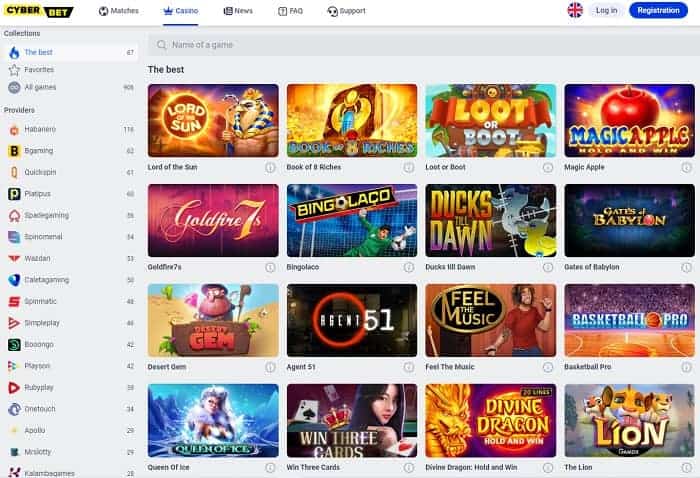Show info for Lord of the Sun
The image size is (700, 478).
270,167
